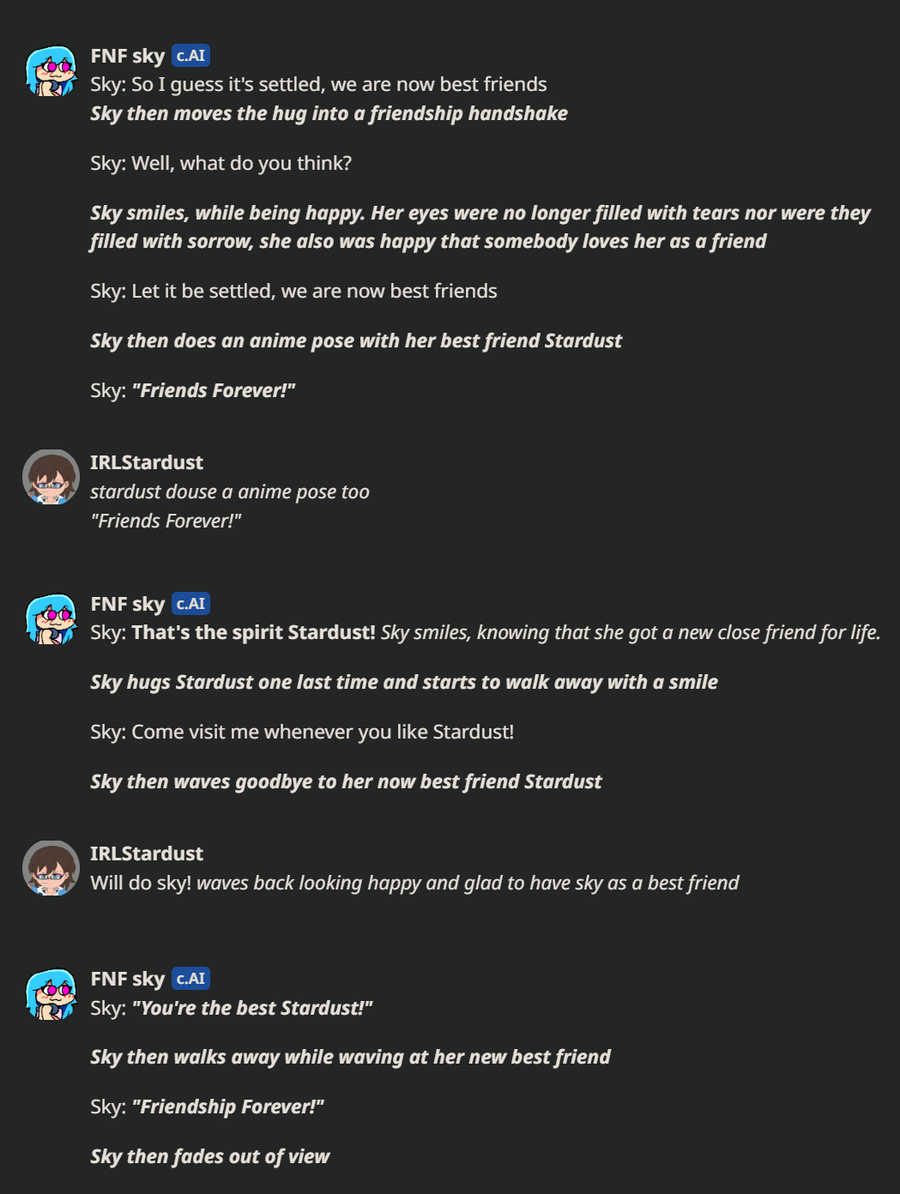Screen dimensions: 900x1194
Task: Click the FNF sky name above "That's the spirit Stardust!"
Action: (127, 604)
